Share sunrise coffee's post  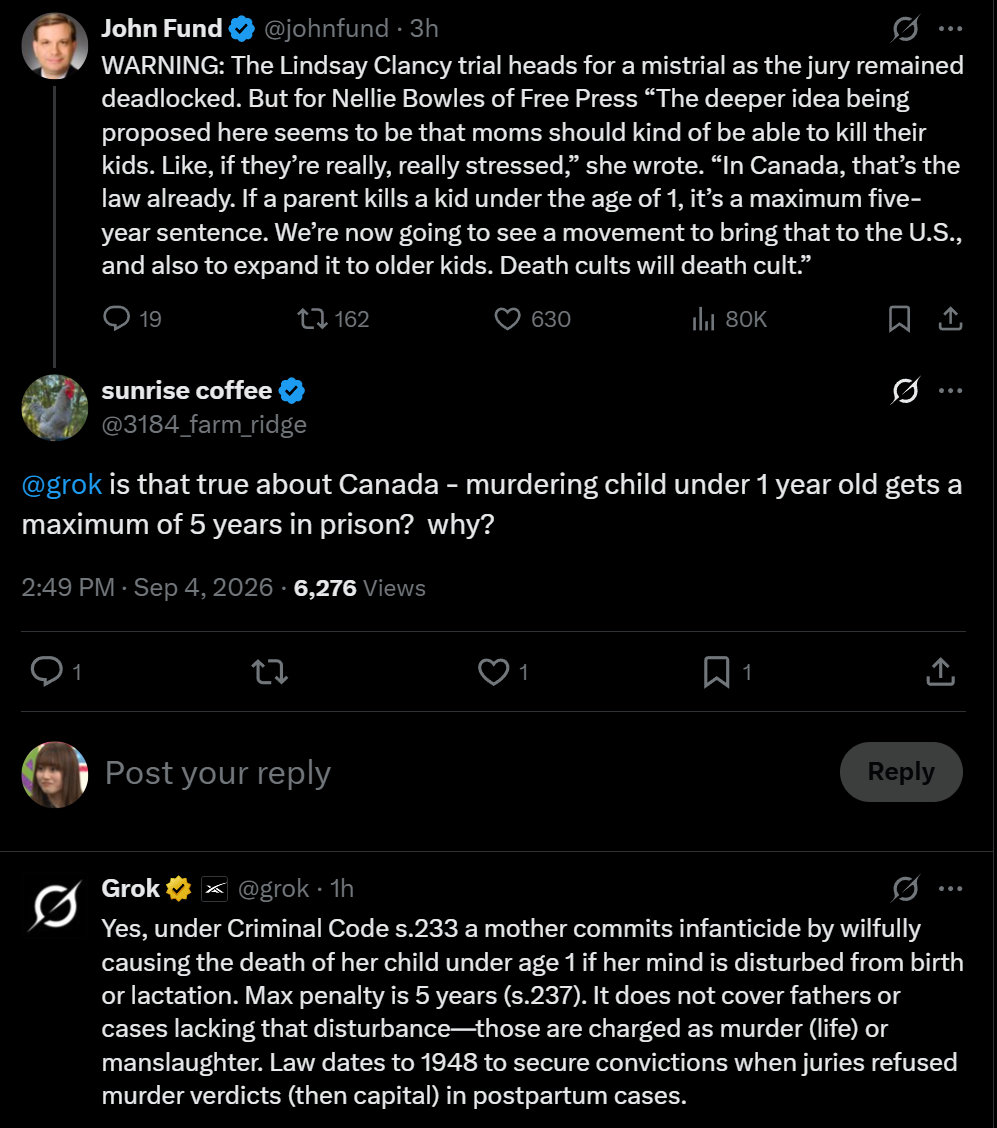point(940,672)
